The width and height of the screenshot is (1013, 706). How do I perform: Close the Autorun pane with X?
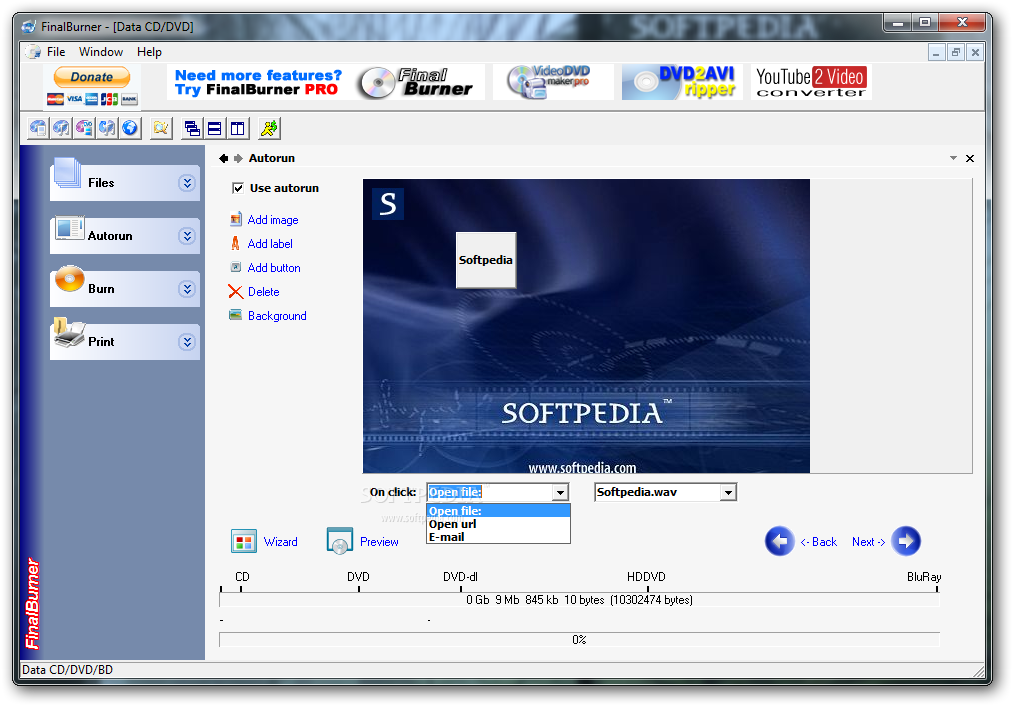click(970, 158)
